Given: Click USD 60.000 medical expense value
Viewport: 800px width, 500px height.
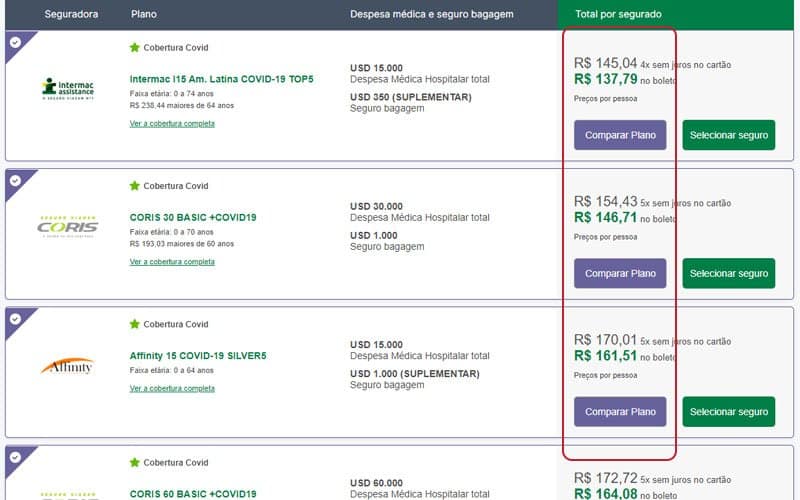Looking at the screenshot, I should [x=376, y=483].
